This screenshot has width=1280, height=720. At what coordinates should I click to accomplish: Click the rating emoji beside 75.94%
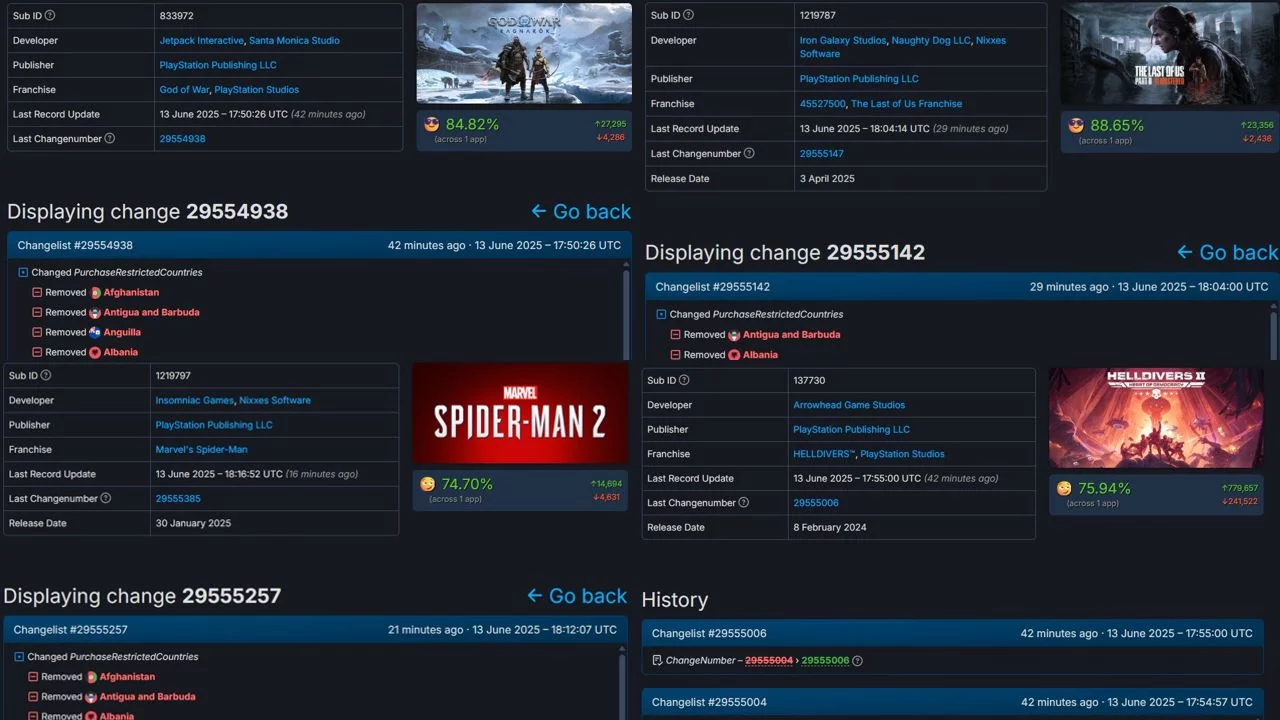[x=1065, y=489]
